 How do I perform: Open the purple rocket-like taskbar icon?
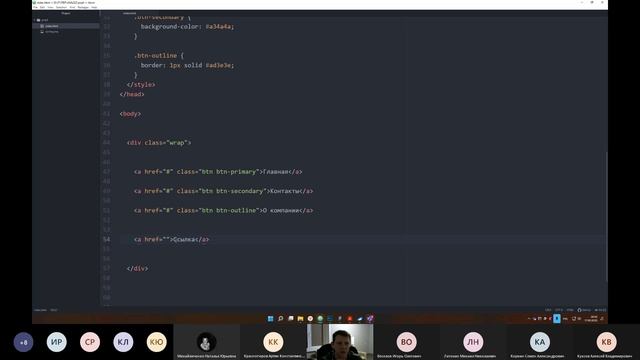370,319
